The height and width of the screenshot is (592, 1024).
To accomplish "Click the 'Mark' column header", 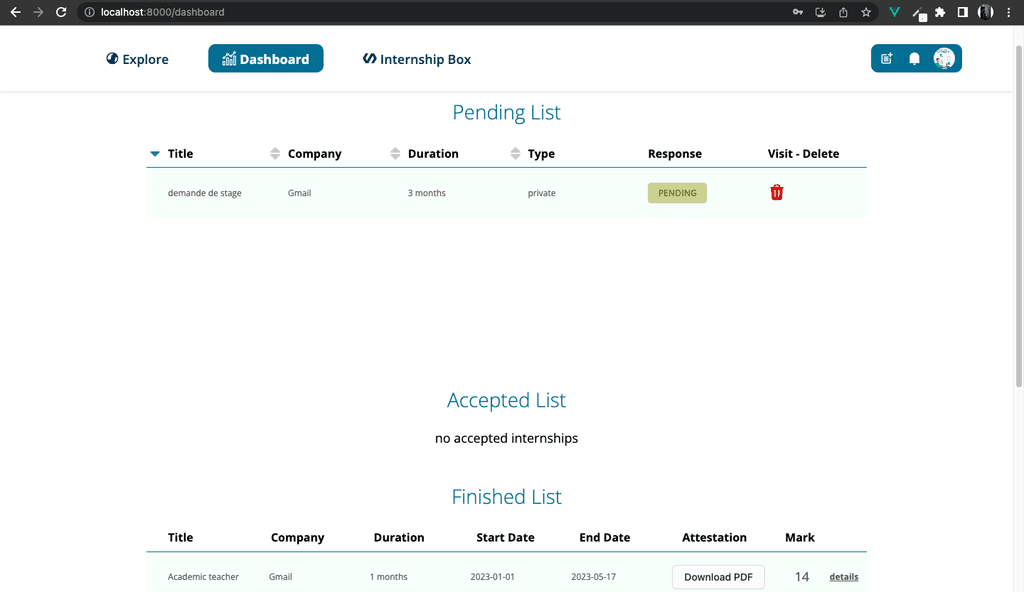I will [799, 537].
